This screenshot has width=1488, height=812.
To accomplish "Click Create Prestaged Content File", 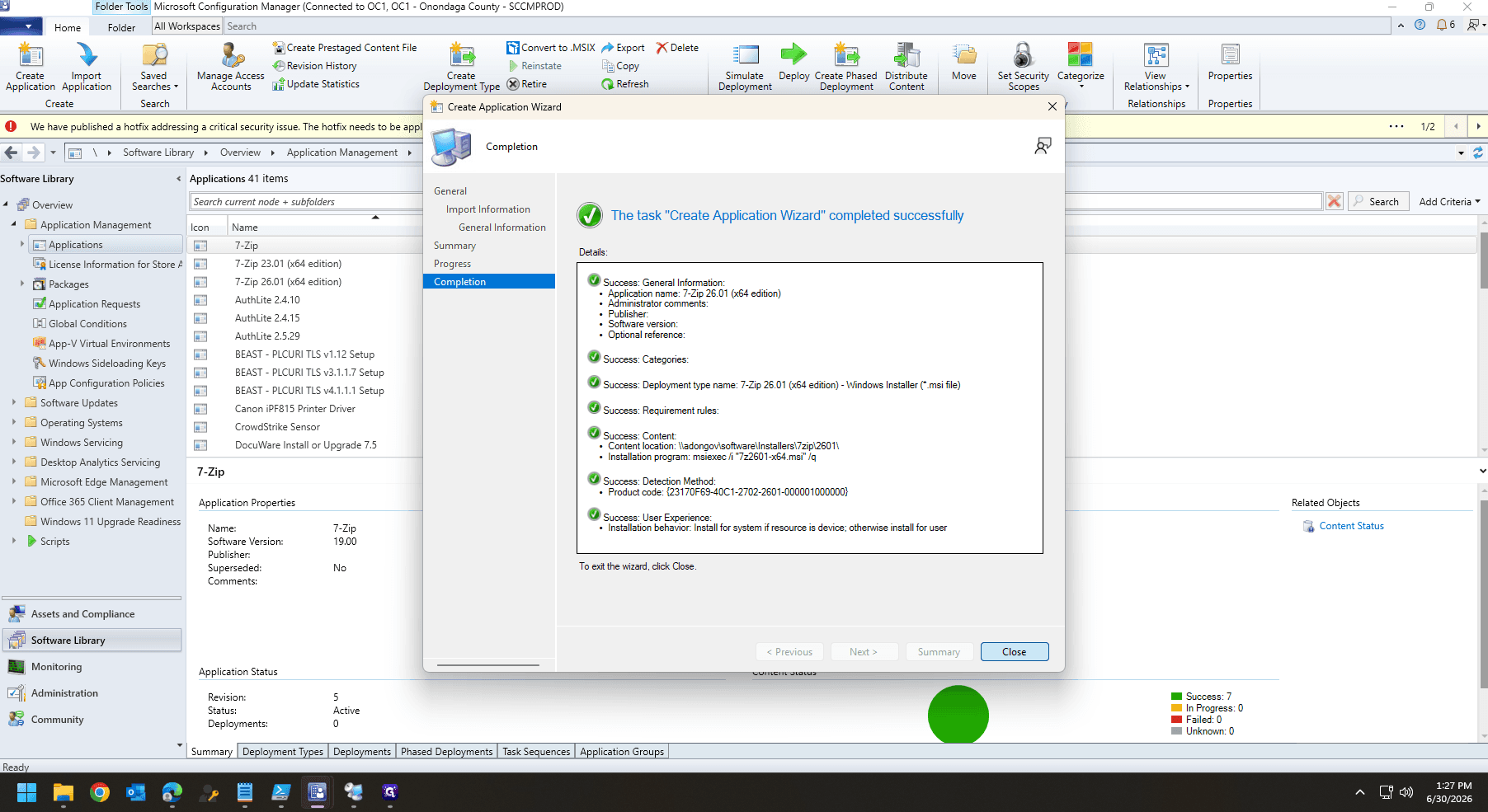I will tap(345, 48).
